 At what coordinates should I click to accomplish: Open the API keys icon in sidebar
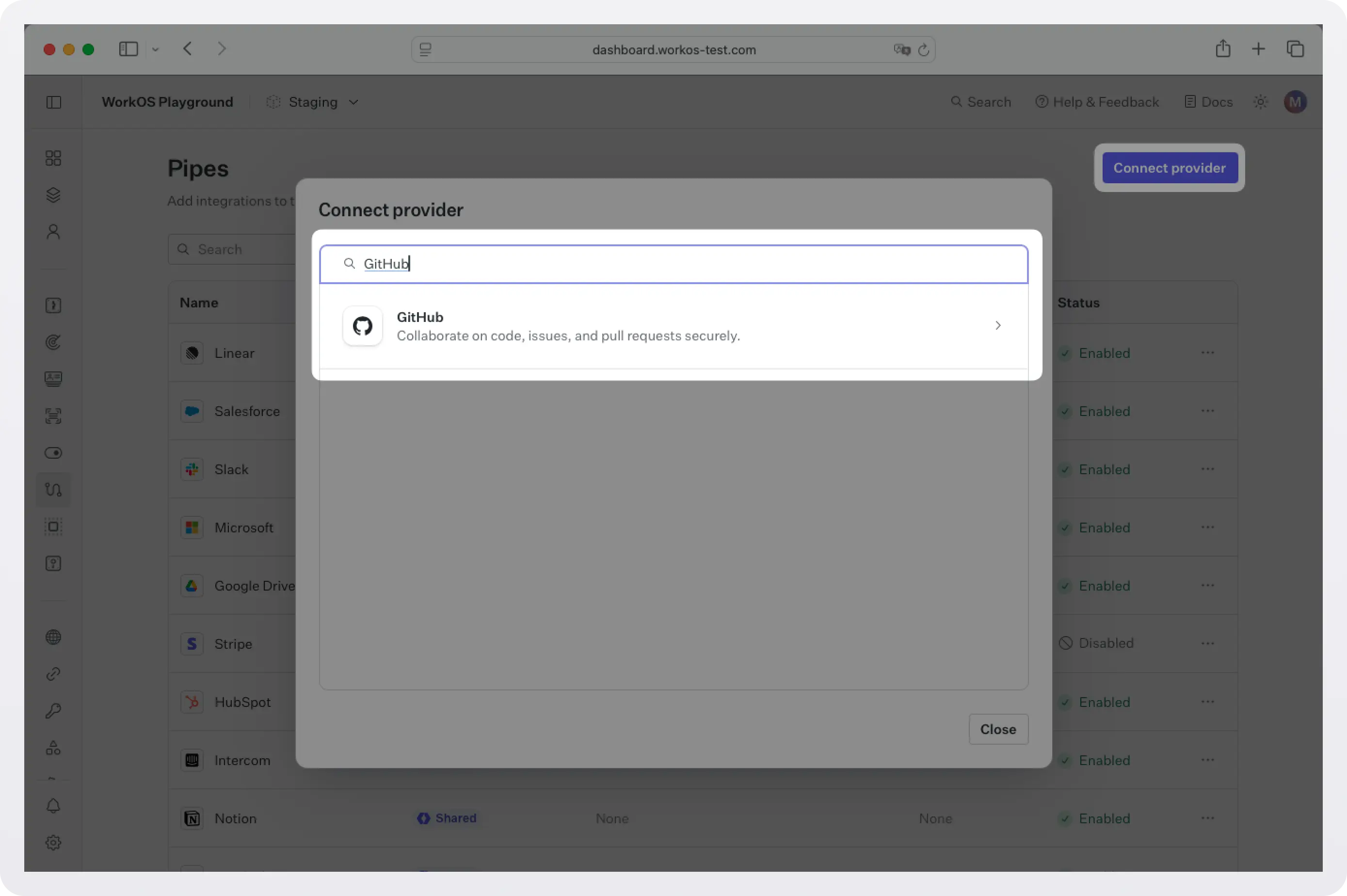tap(53, 710)
